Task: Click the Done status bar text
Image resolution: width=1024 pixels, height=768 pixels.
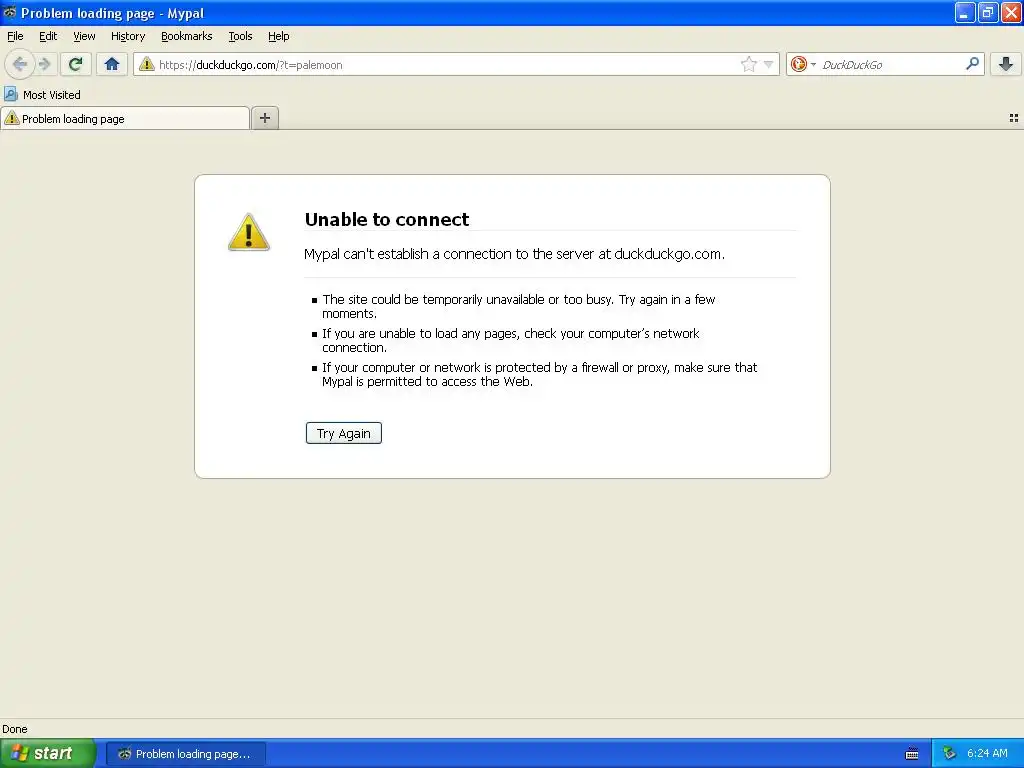Action: pos(15,729)
